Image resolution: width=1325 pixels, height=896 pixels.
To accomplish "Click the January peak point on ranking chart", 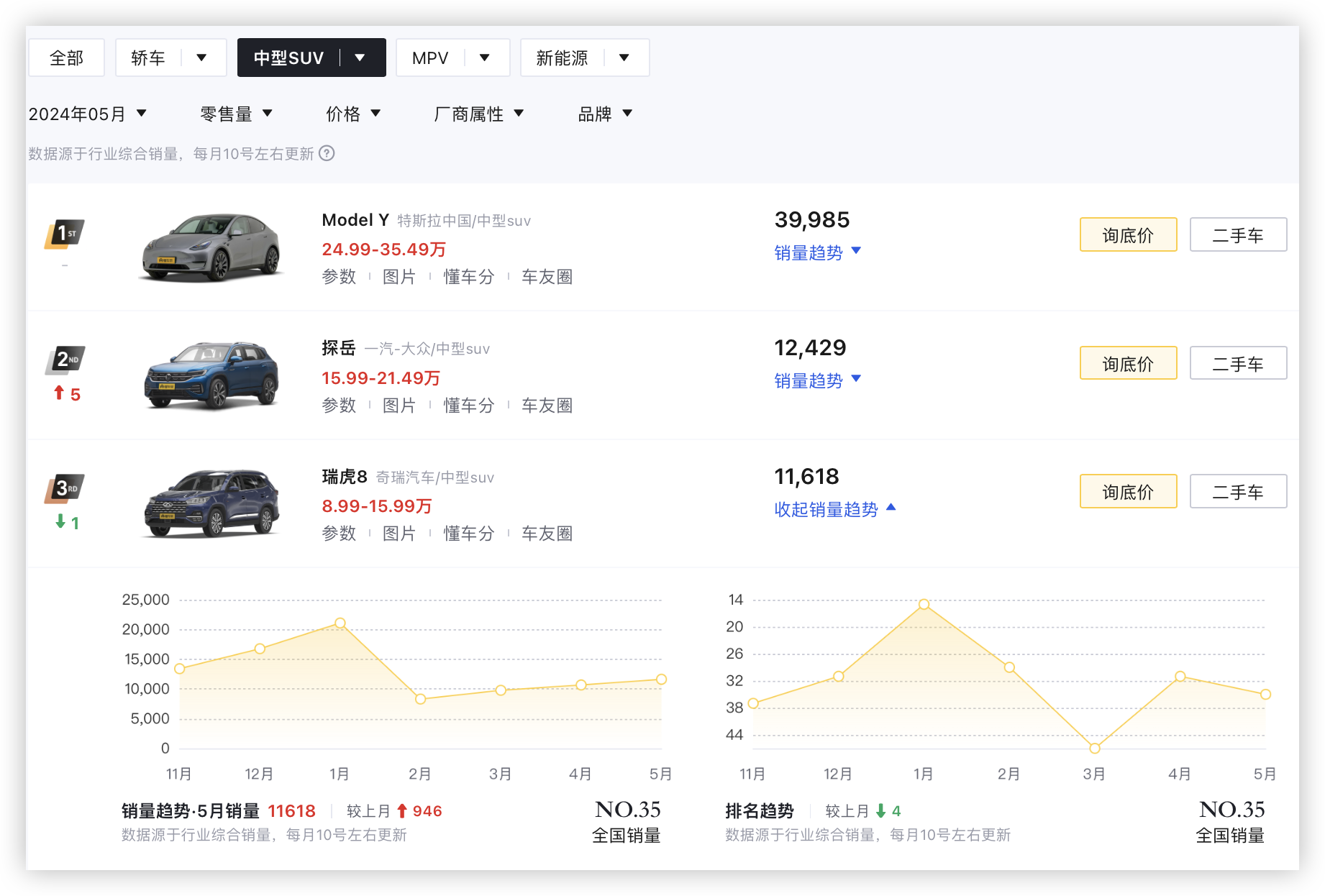I will pos(924,604).
